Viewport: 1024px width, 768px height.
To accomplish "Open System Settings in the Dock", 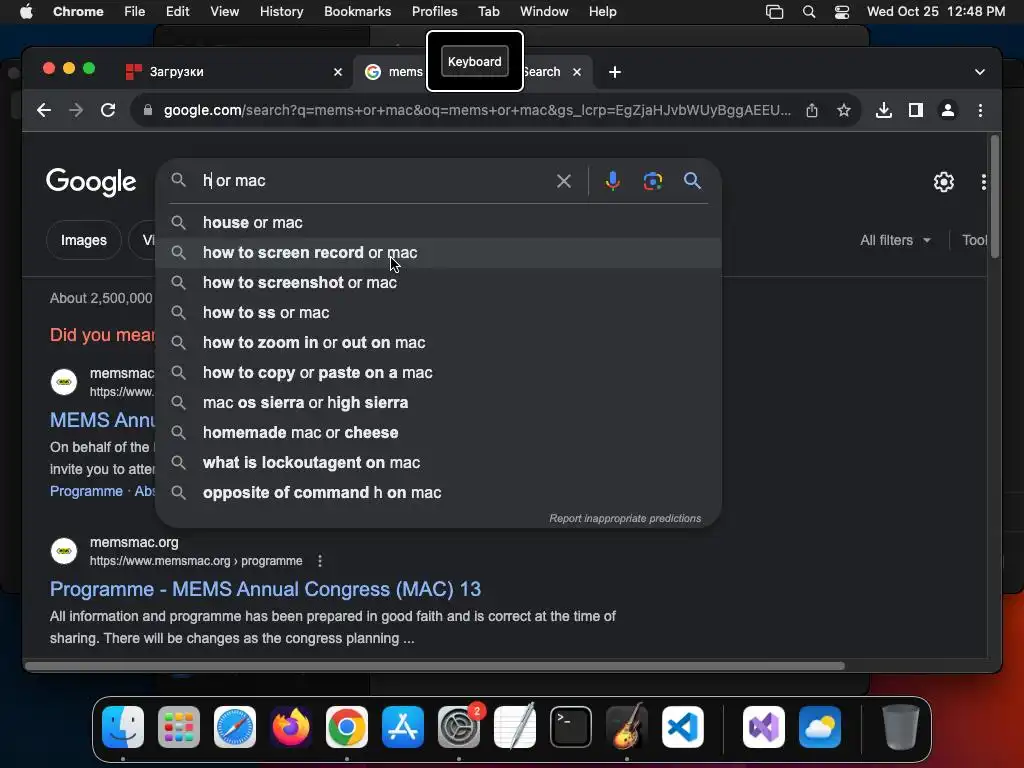I will click(458, 727).
